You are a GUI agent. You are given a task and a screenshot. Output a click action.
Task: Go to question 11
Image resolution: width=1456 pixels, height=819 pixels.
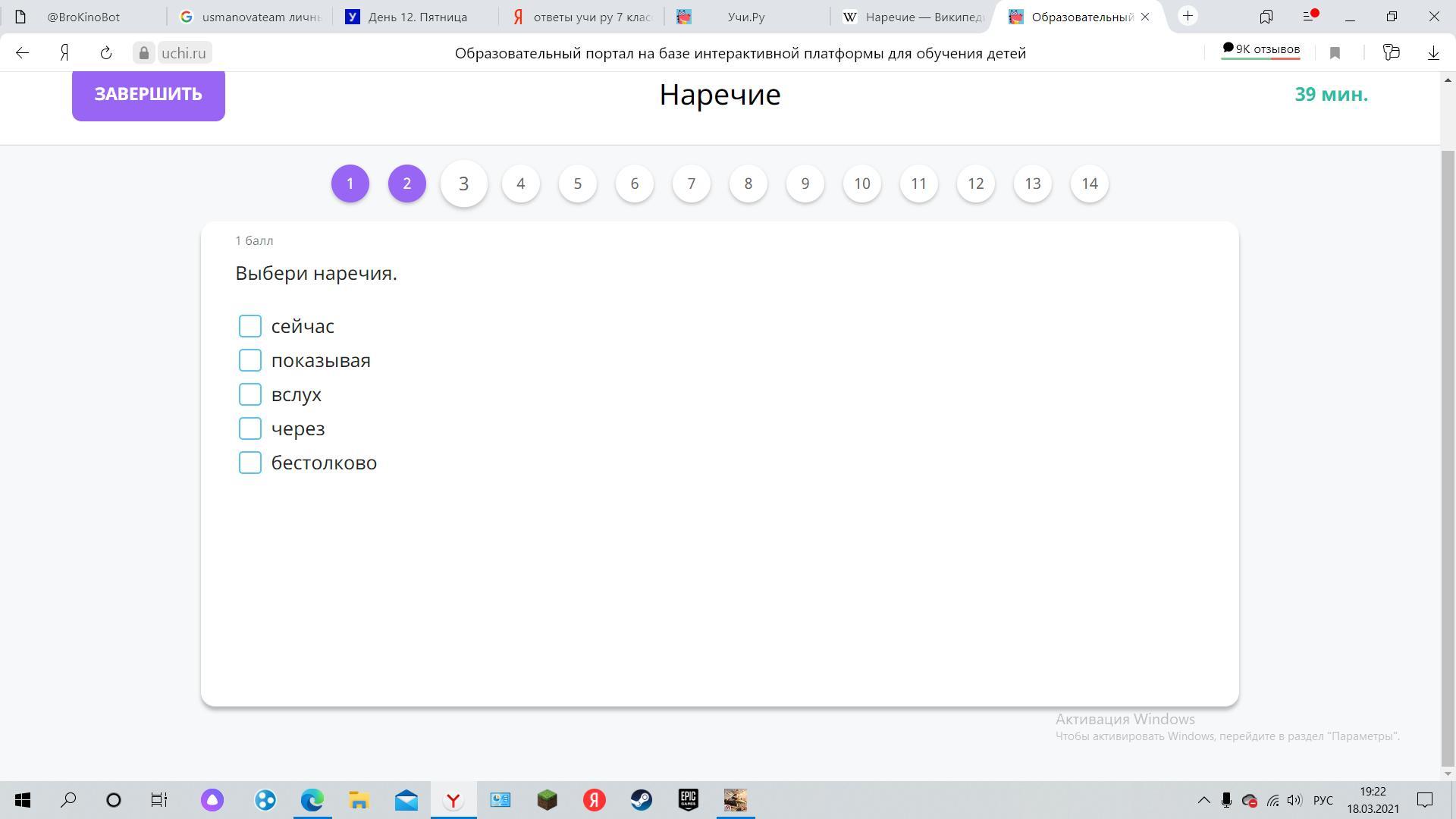pos(919,184)
